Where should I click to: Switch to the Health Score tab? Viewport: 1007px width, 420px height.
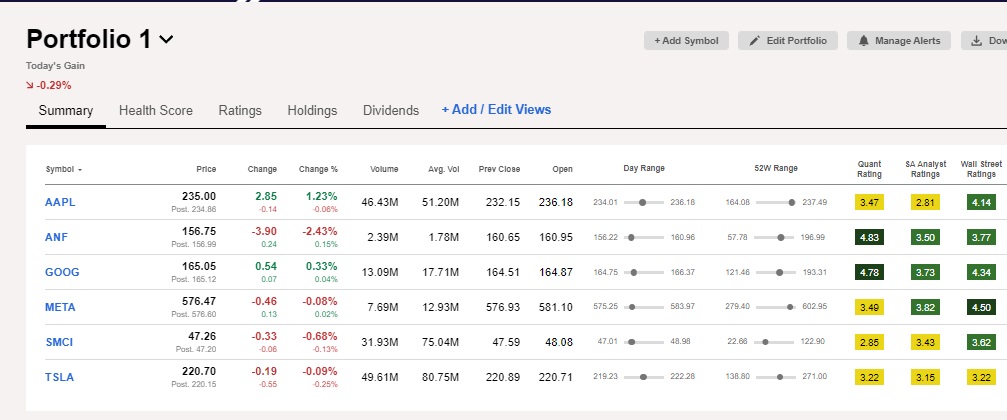click(x=155, y=110)
